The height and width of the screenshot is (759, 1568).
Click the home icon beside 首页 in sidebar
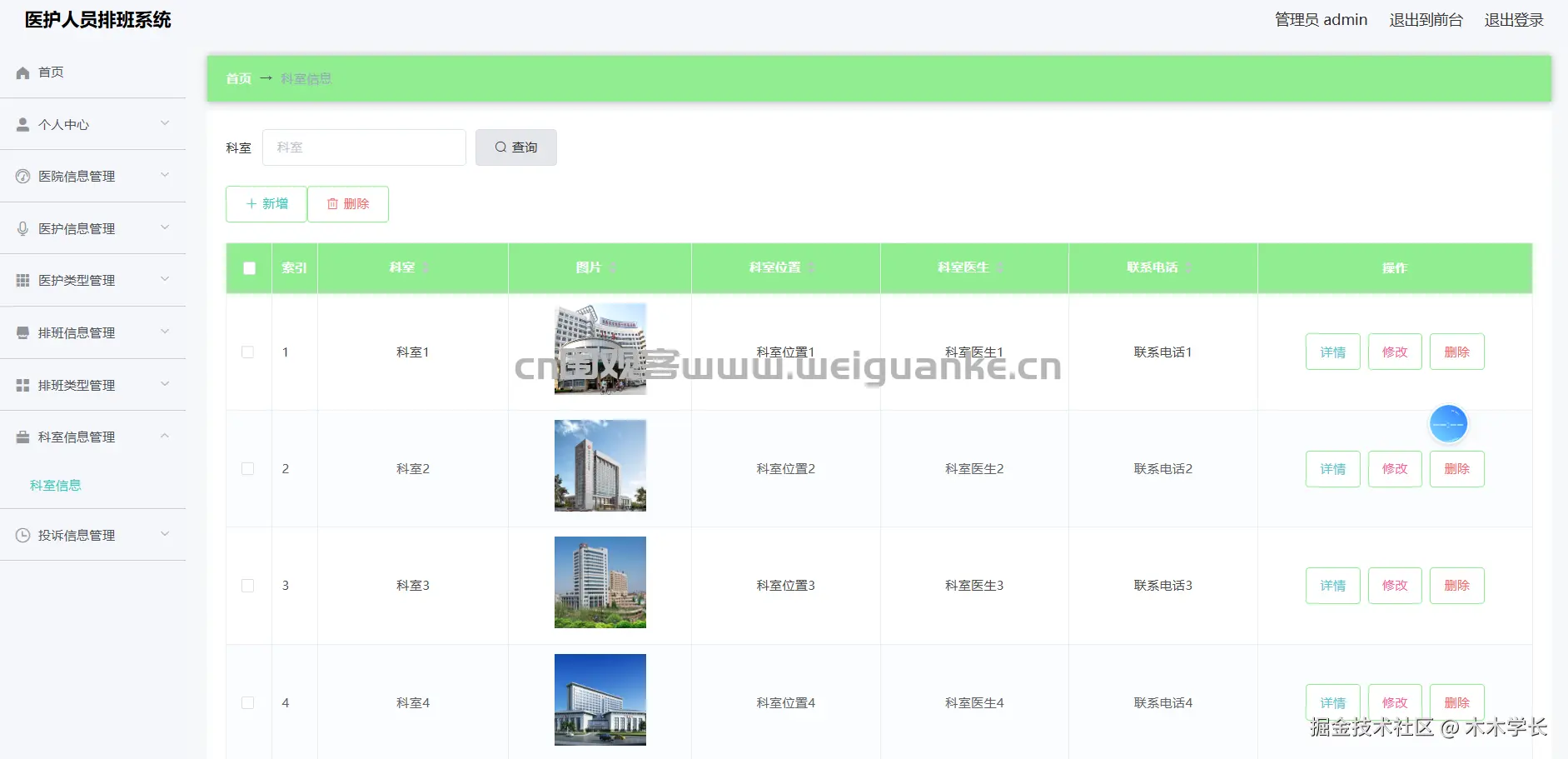click(x=23, y=72)
